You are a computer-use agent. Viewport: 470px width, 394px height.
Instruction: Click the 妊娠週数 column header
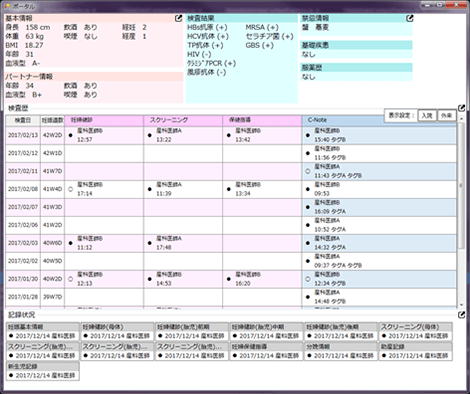coord(52,120)
